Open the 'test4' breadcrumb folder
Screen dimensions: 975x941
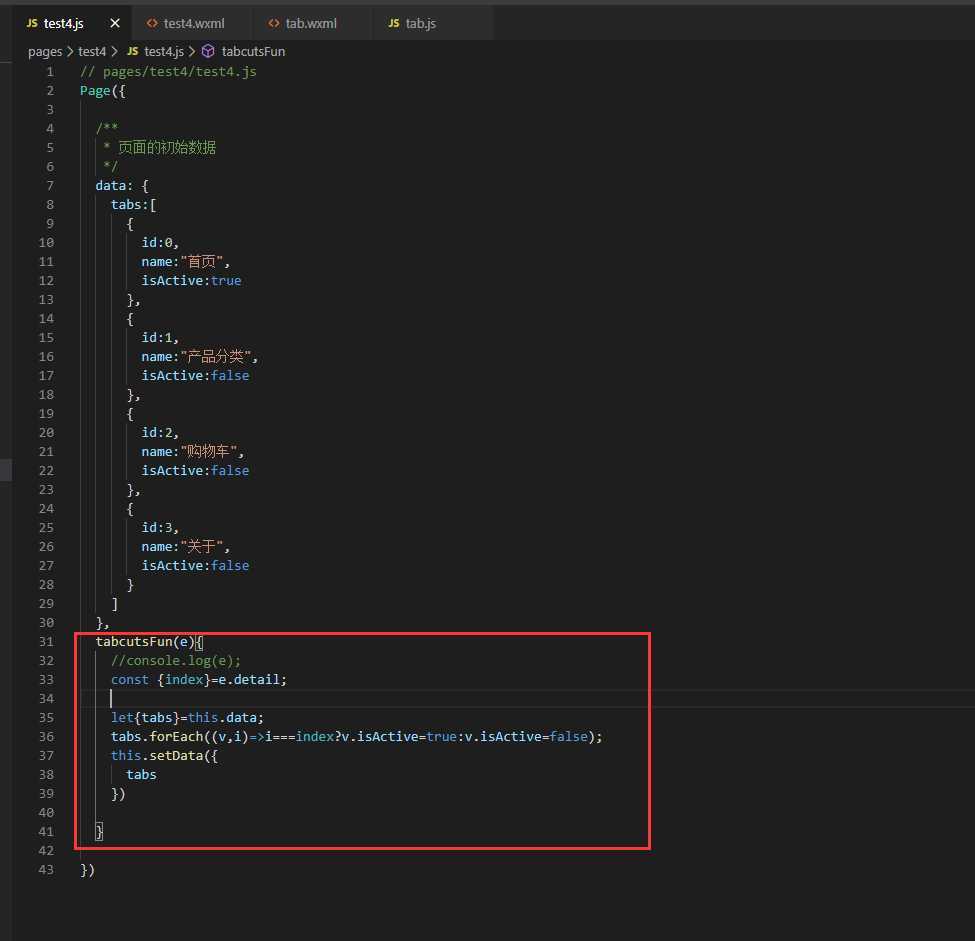coord(92,51)
